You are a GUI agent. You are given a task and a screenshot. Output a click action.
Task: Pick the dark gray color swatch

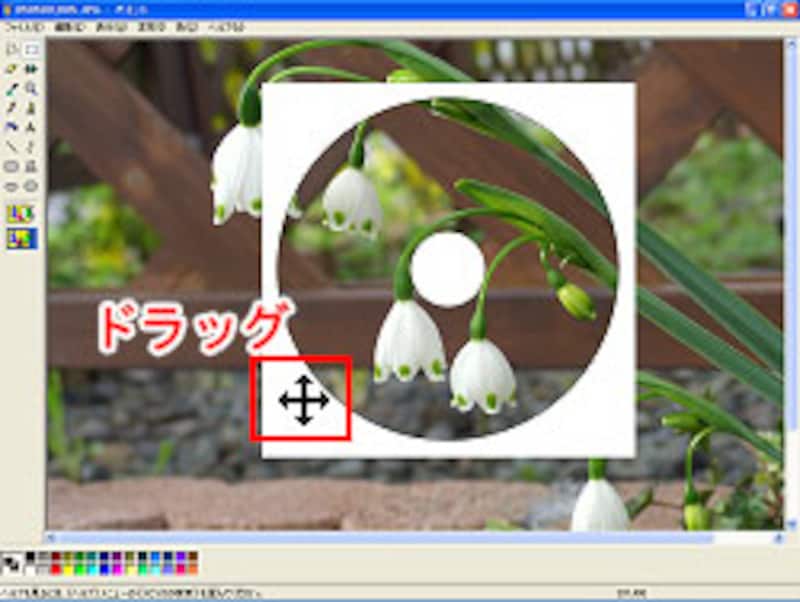tap(43, 556)
